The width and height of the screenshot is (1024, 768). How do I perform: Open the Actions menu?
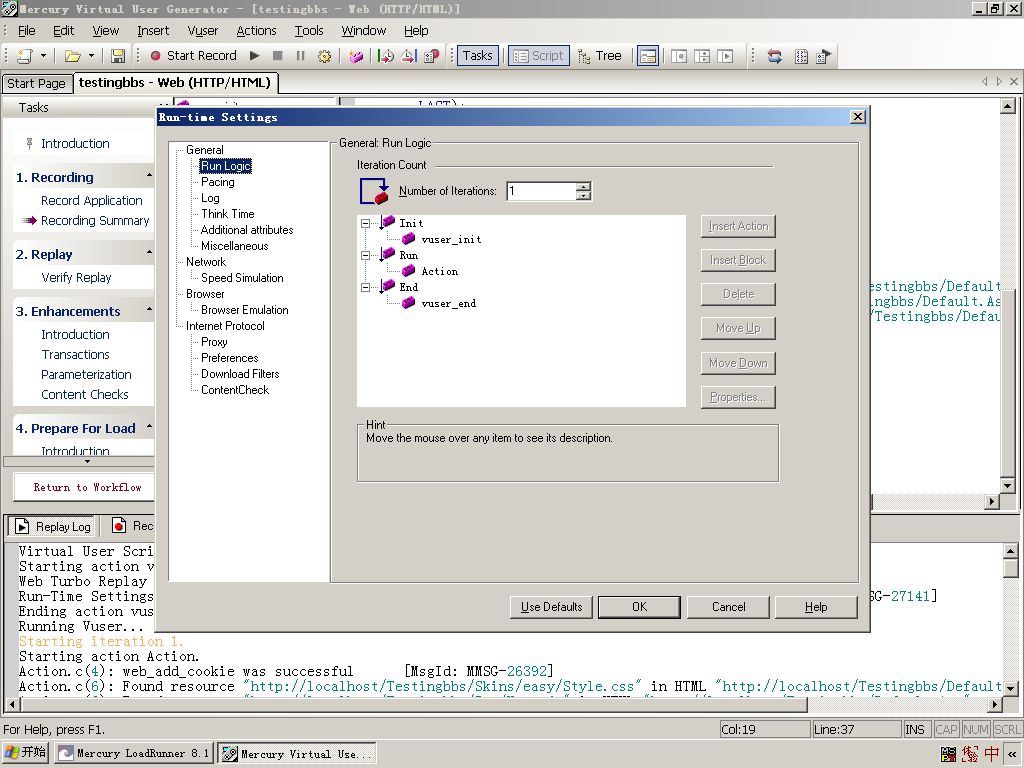pyautogui.click(x=256, y=31)
